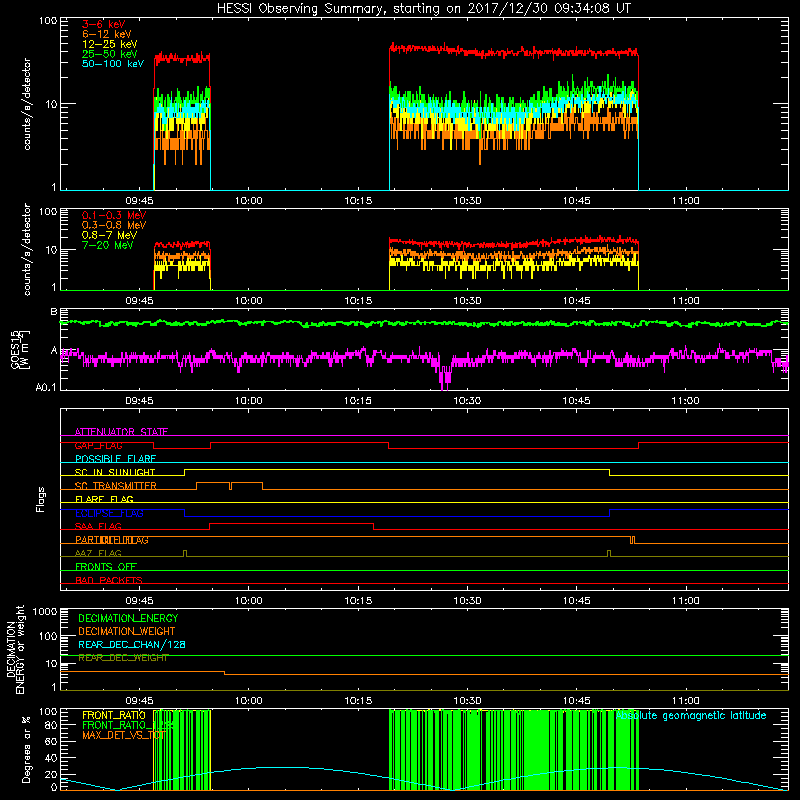Select the ATTENUATOR_STATE flag label
The image size is (800, 800).
point(121,432)
